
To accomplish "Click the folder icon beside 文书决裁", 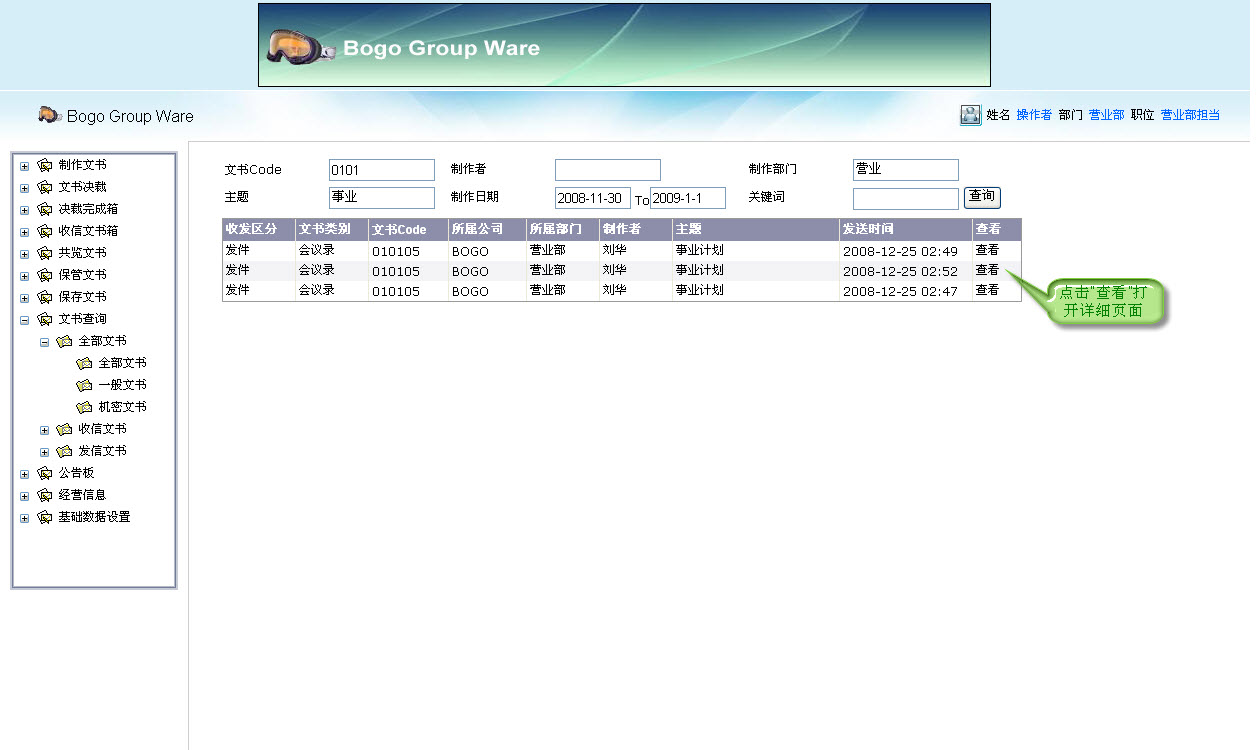I will point(45,187).
